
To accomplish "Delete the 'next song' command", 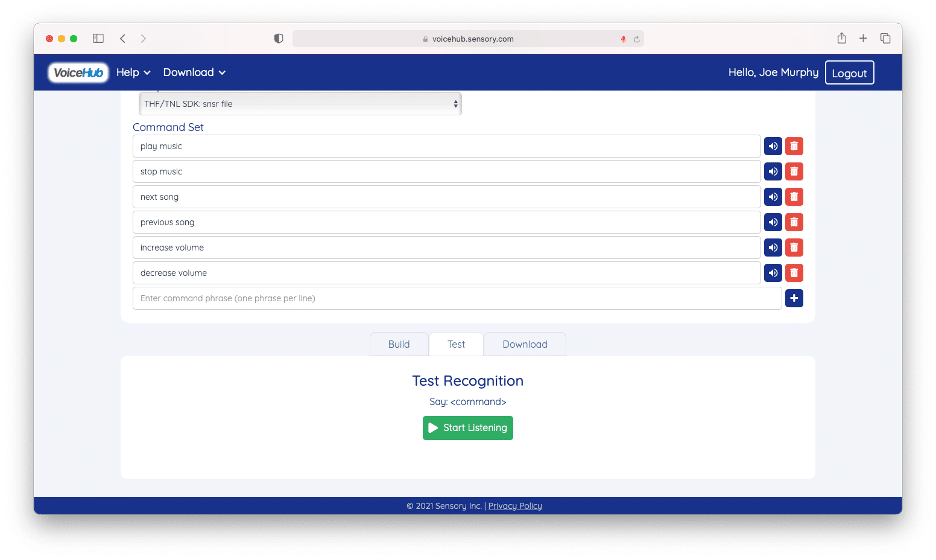I will 794,197.
